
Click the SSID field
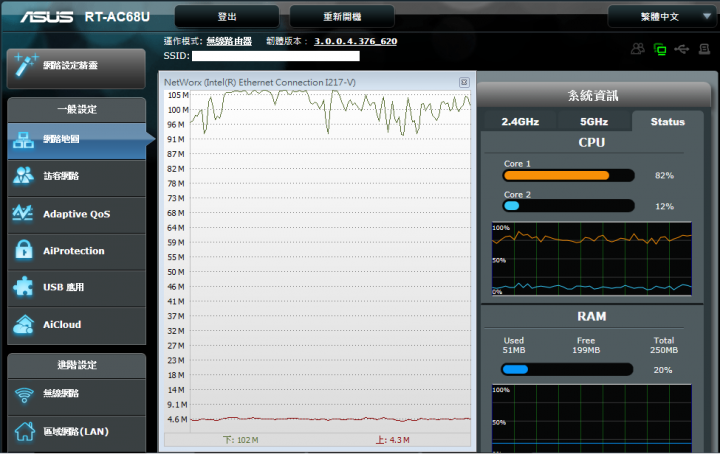click(x=276, y=56)
